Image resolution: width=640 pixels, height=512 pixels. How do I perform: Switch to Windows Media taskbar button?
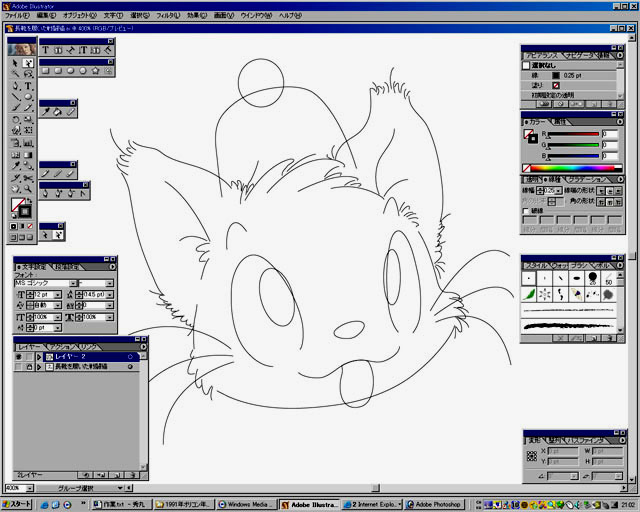click(x=247, y=505)
